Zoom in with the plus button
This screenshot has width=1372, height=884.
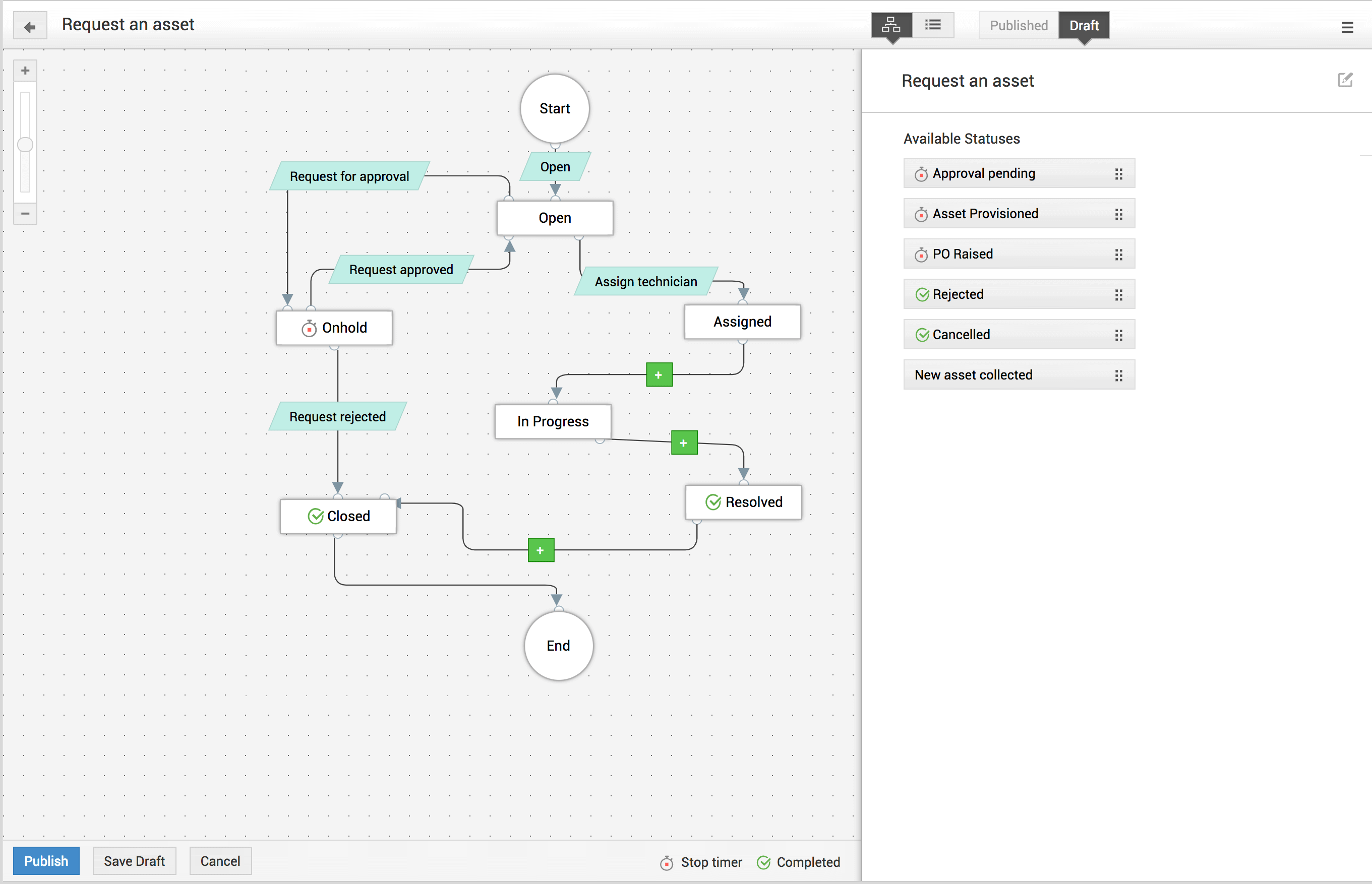25,71
